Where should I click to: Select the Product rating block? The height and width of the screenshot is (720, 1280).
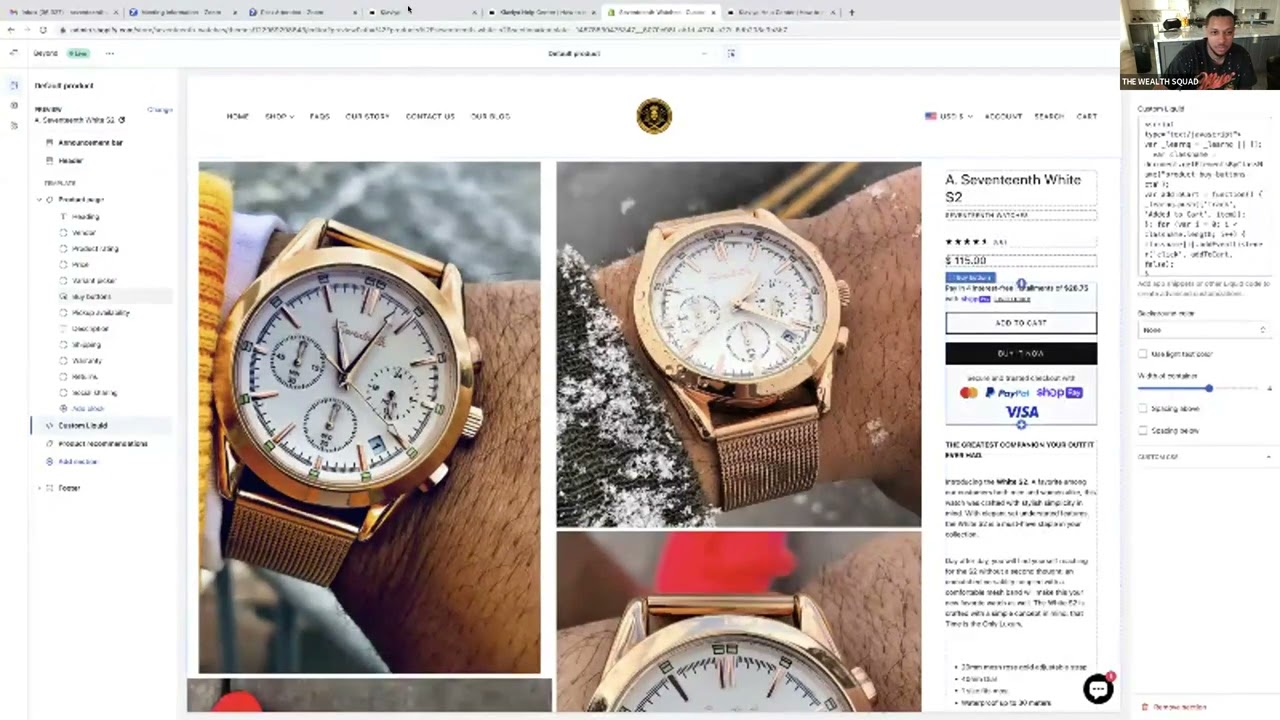click(x=95, y=248)
